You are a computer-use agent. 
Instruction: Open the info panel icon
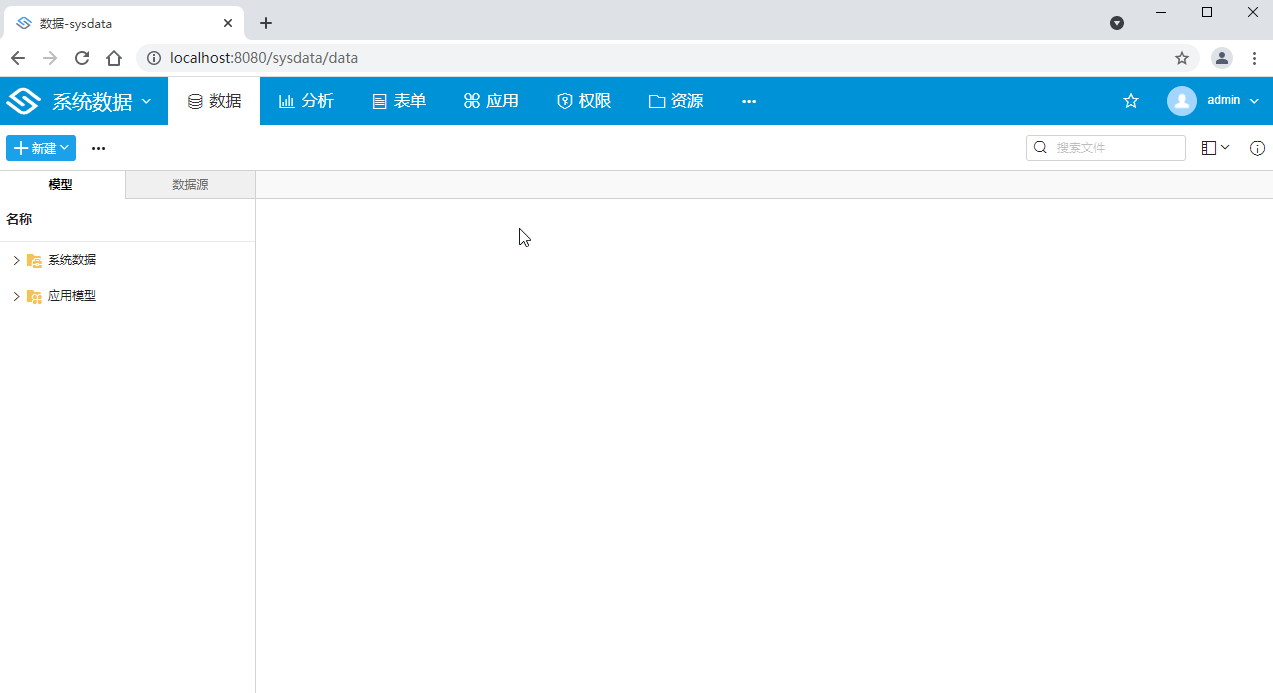coord(1257,148)
